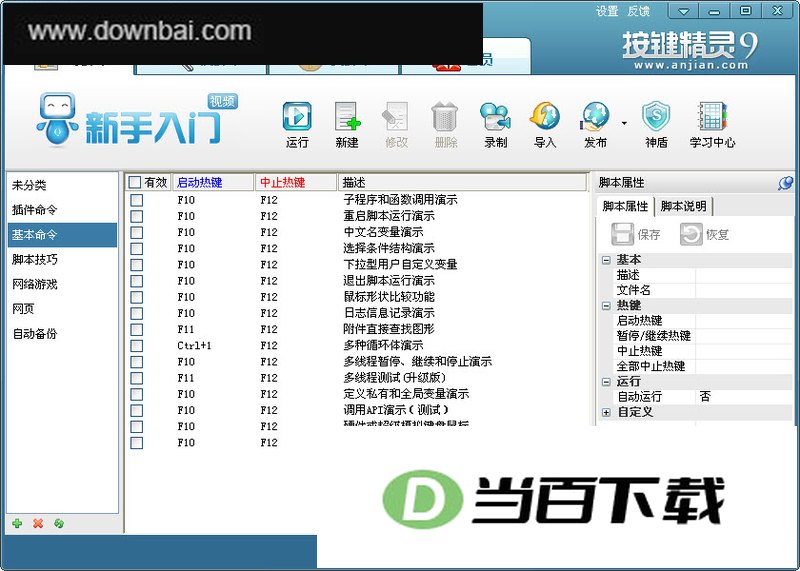Check the box for 中文名变量演示

point(136,232)
